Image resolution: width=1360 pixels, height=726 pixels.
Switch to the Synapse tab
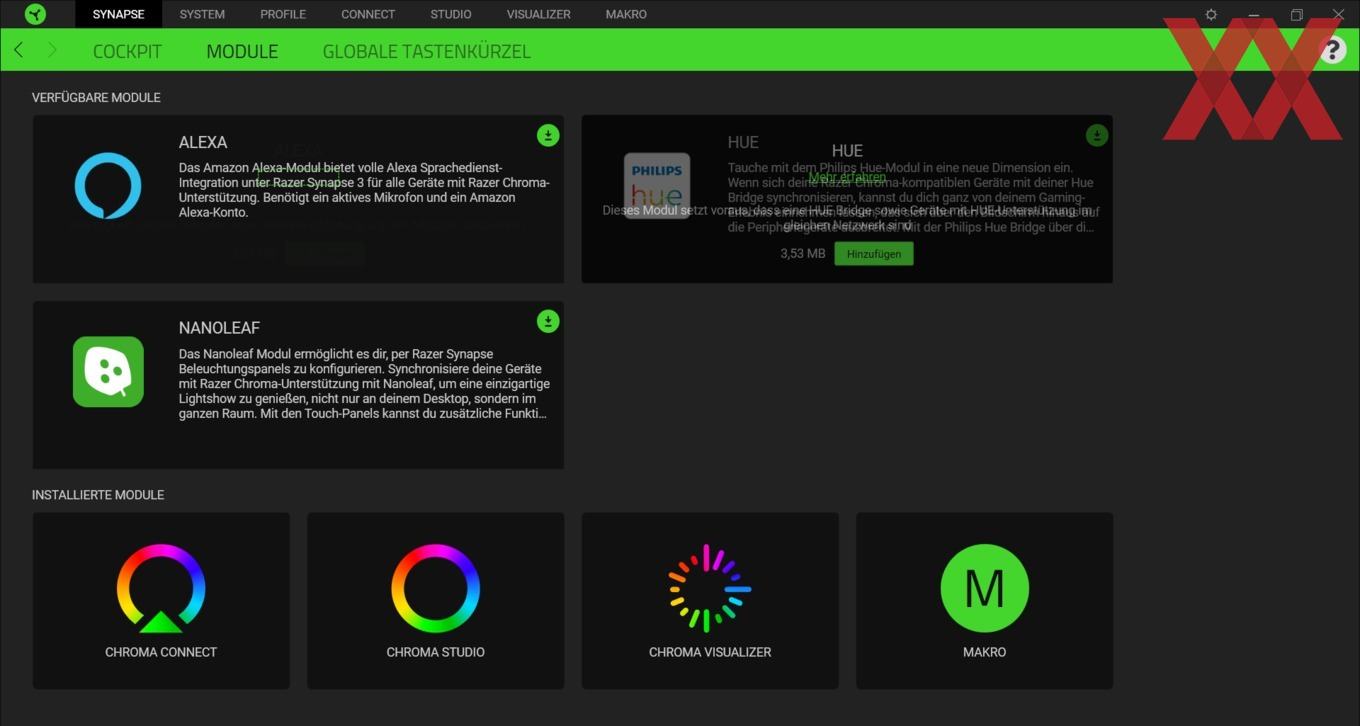pyautogui.click(x=118, y=14)
